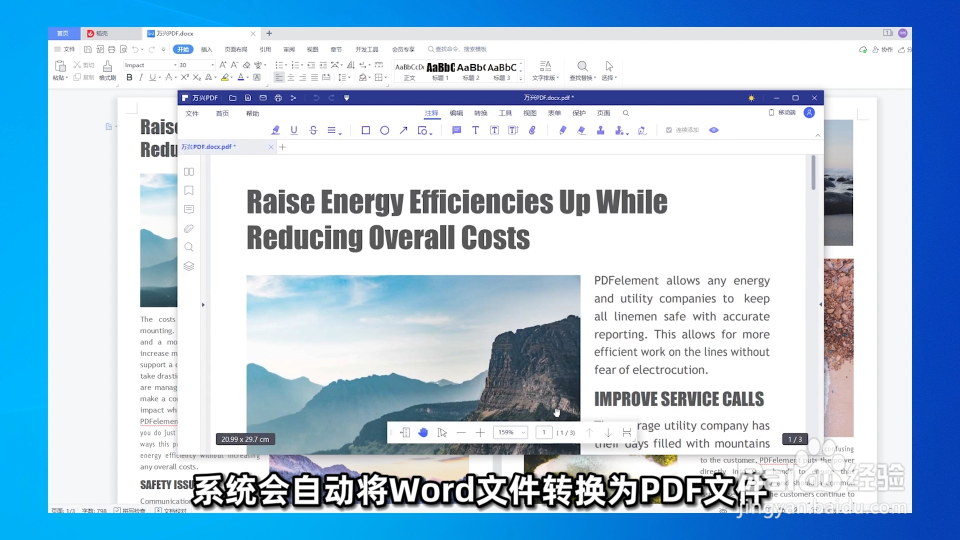Open the search panel in sidebar
960x540 pixels.
pos(189,247)
